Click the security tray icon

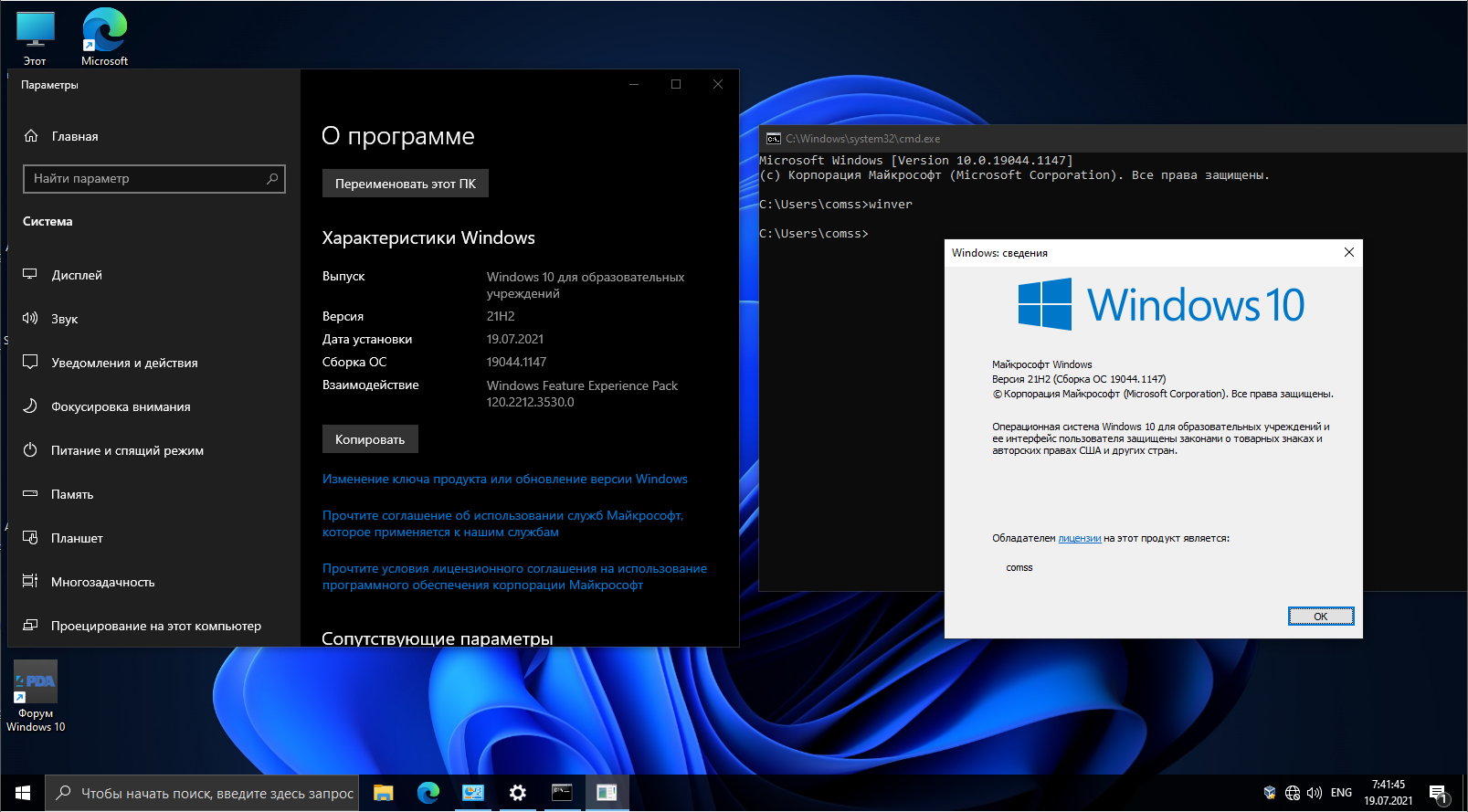pos(1270,793)
